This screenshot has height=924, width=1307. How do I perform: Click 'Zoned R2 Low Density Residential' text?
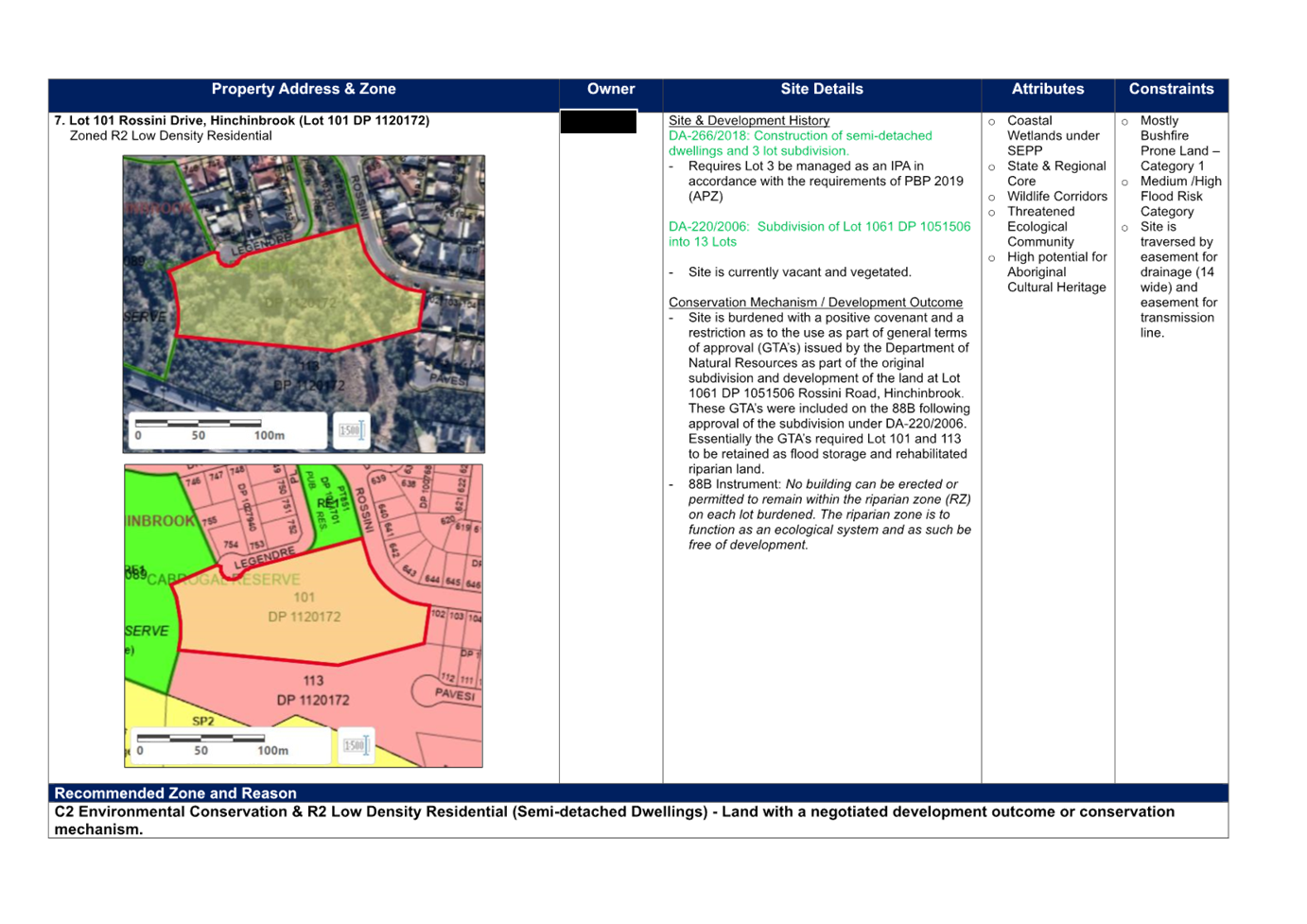(170, 135)
